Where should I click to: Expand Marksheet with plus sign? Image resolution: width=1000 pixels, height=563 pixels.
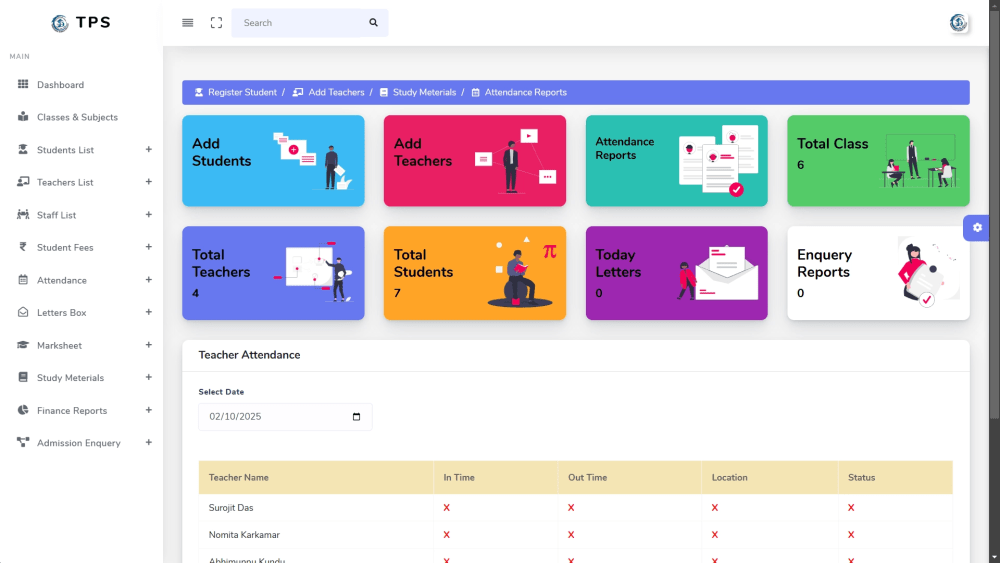tap(149, 344)
